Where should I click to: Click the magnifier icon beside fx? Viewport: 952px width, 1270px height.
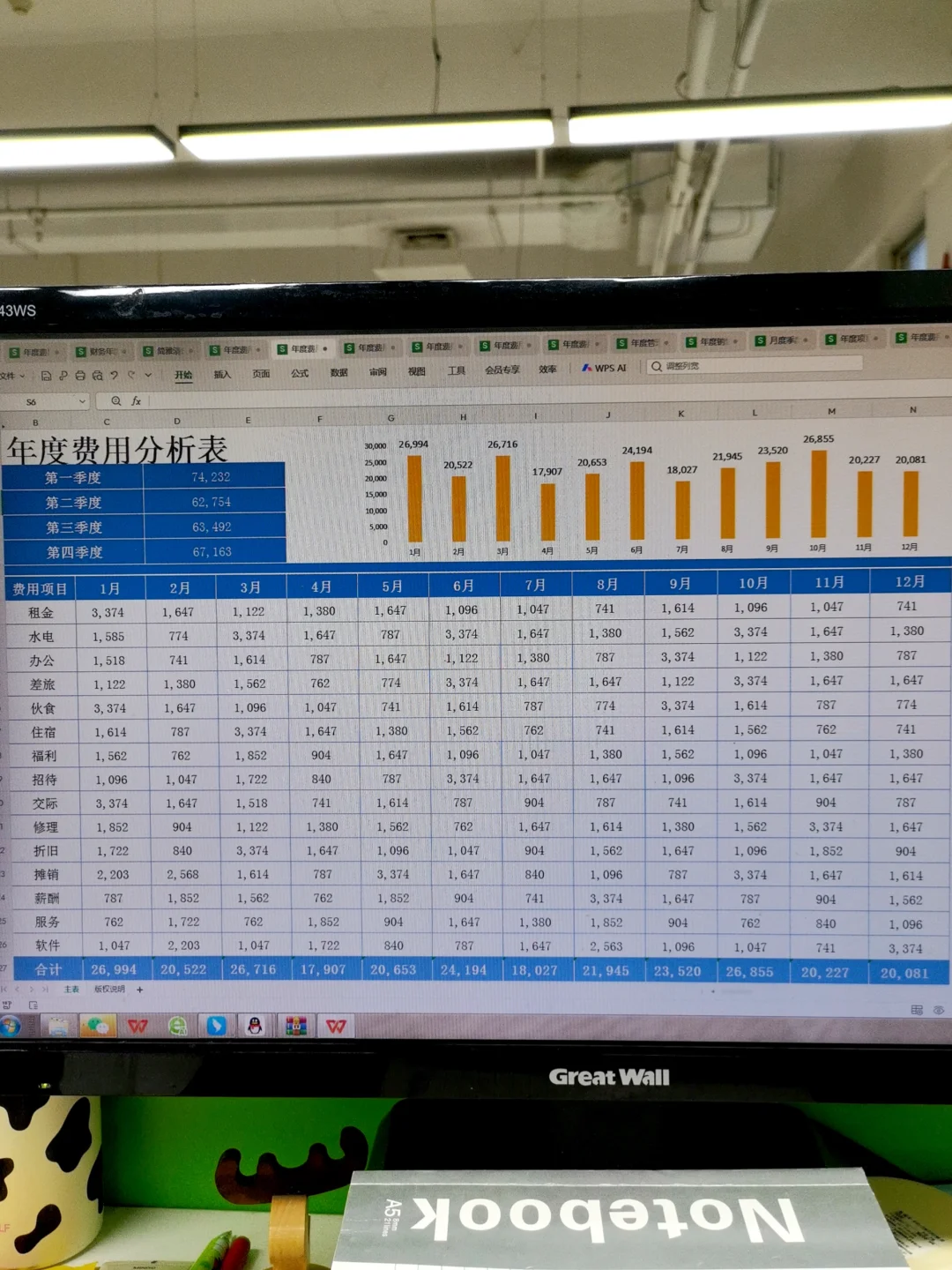(115, 400)
